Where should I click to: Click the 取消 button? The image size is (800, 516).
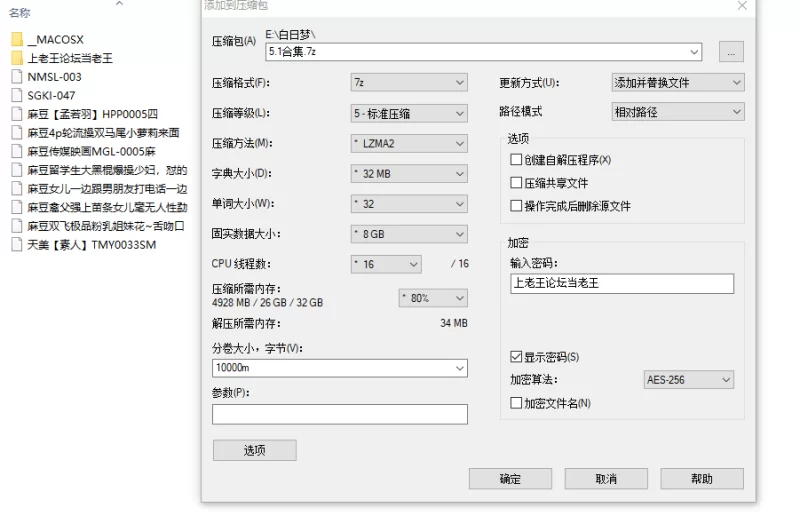click(606, 479)
